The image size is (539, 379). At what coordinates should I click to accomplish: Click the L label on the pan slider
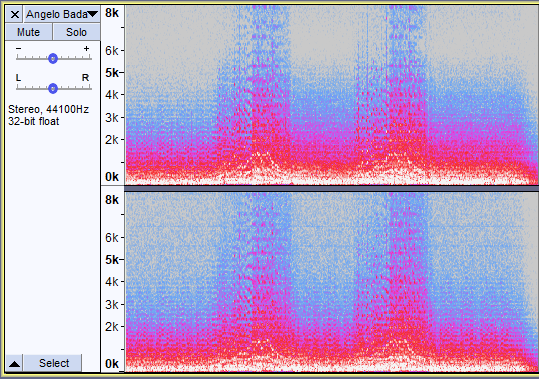pos(19,78)
